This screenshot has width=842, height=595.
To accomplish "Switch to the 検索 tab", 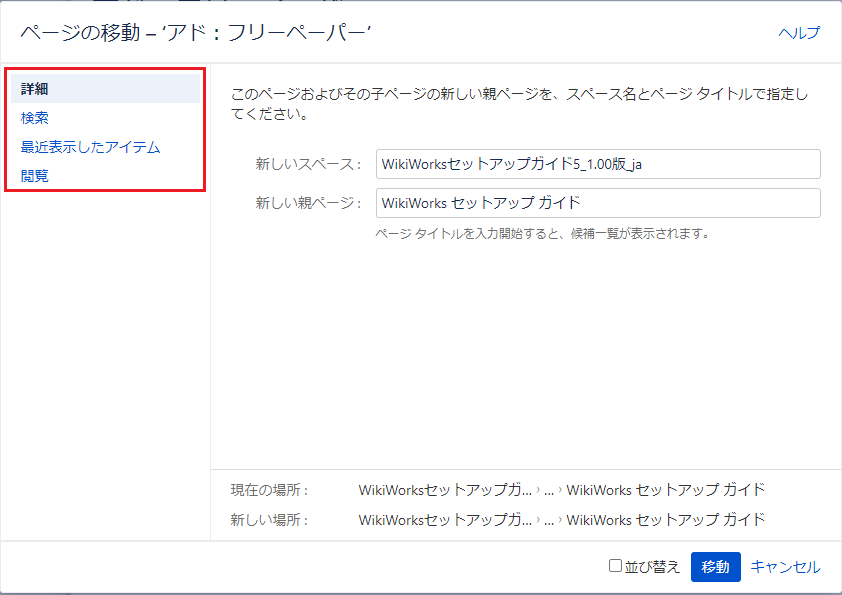I will pos(35,118).
